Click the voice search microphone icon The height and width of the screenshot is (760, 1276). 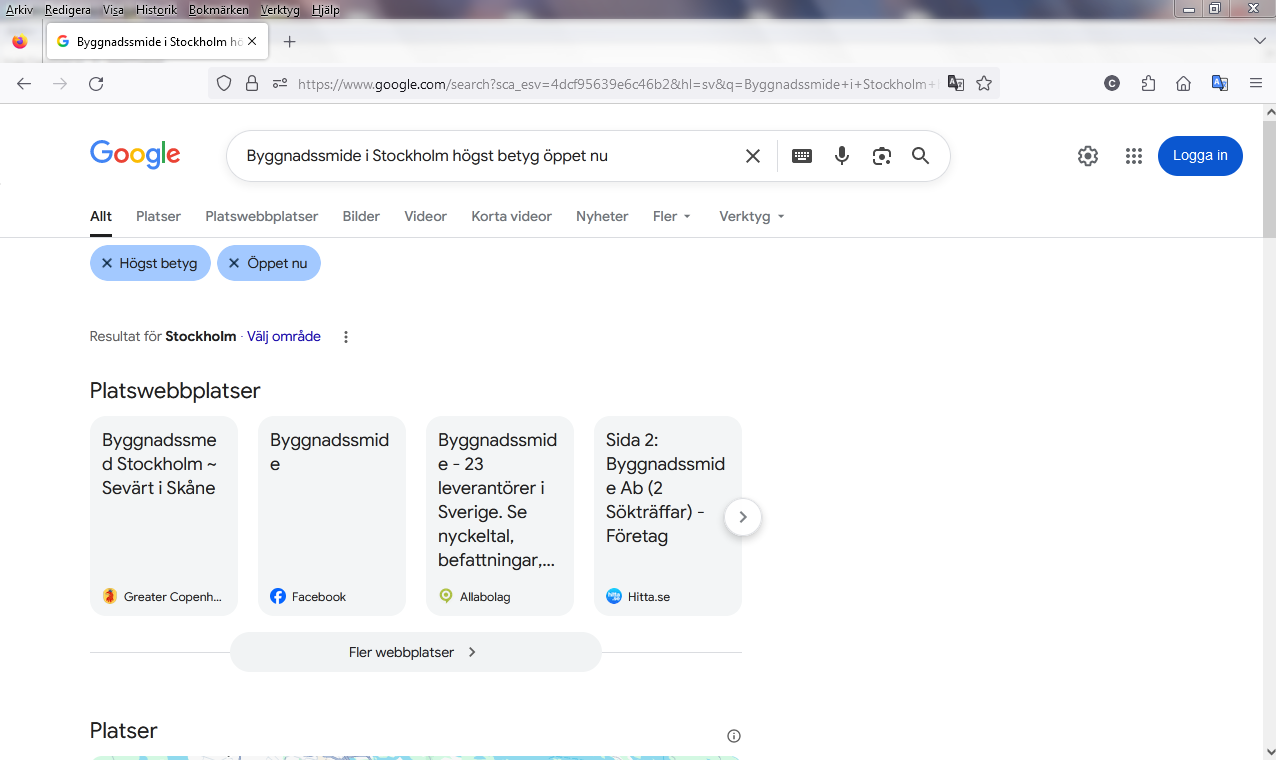[x=842, y=156]
